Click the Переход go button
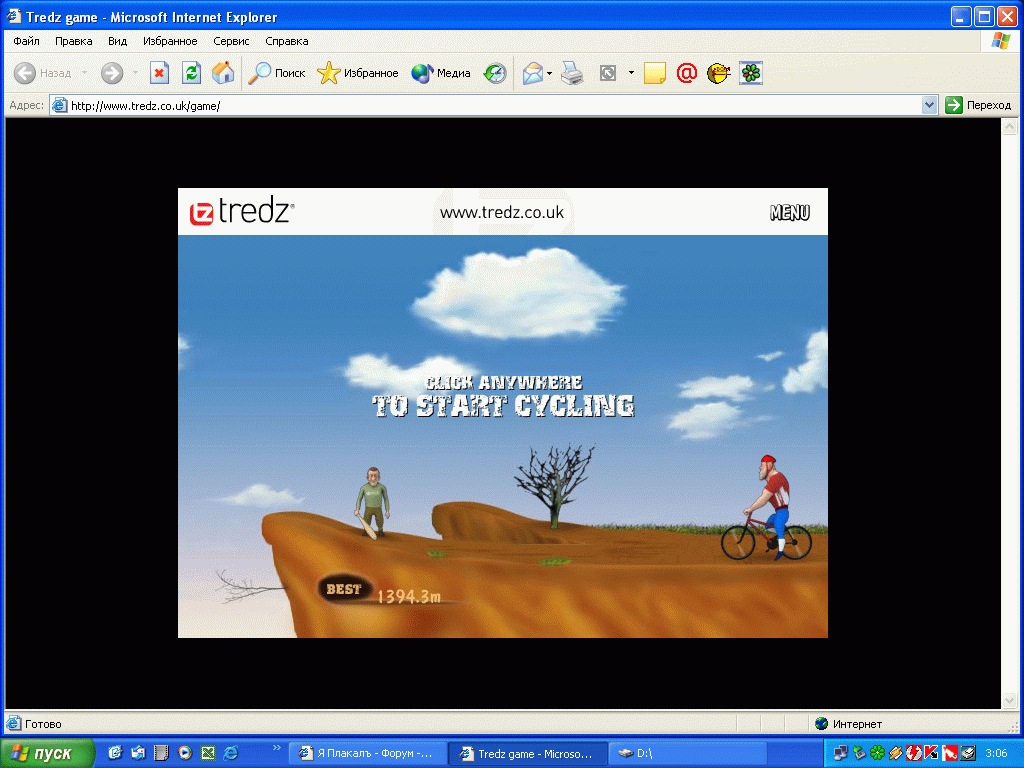The image size is (1024, 768). [x=978, y=105]
